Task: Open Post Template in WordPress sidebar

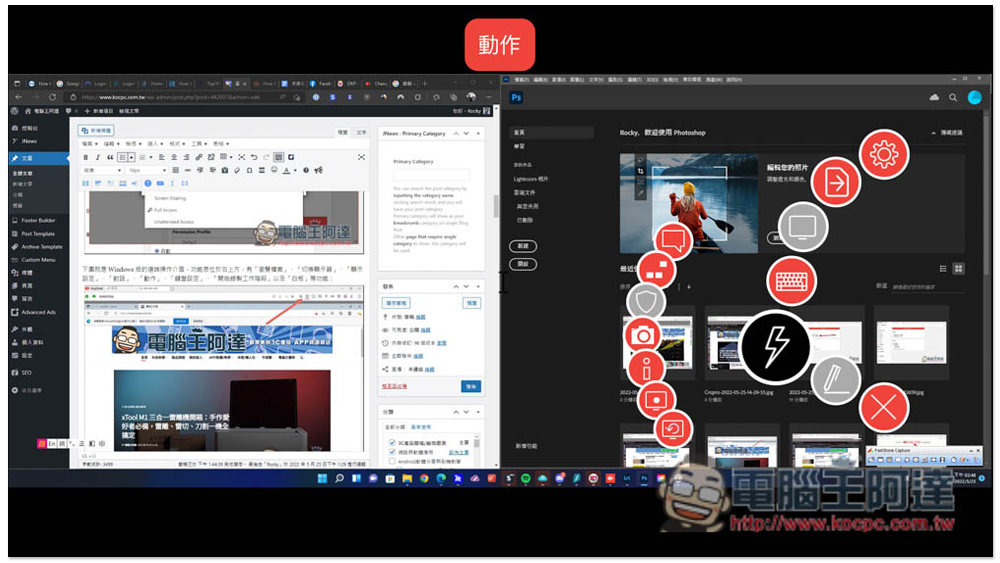Action: pyautogui.click(x=38, y=233)
